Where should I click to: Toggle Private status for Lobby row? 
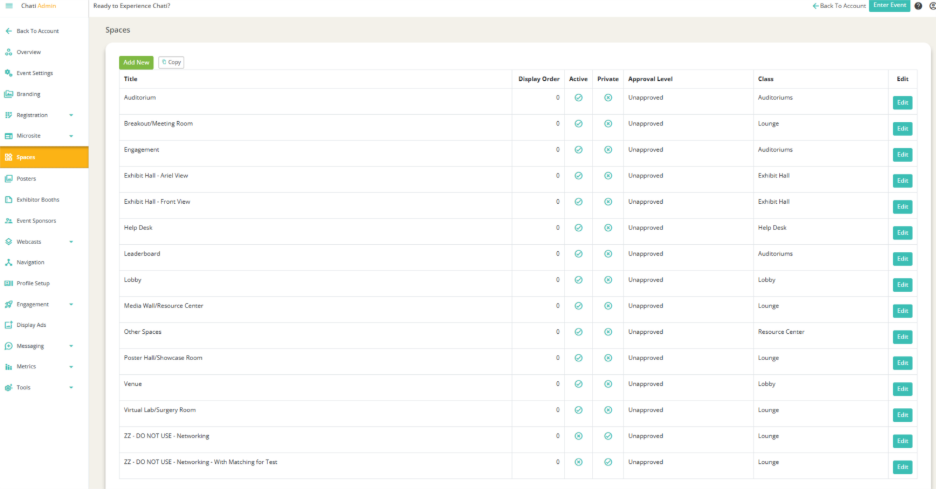tap(607, 280)
